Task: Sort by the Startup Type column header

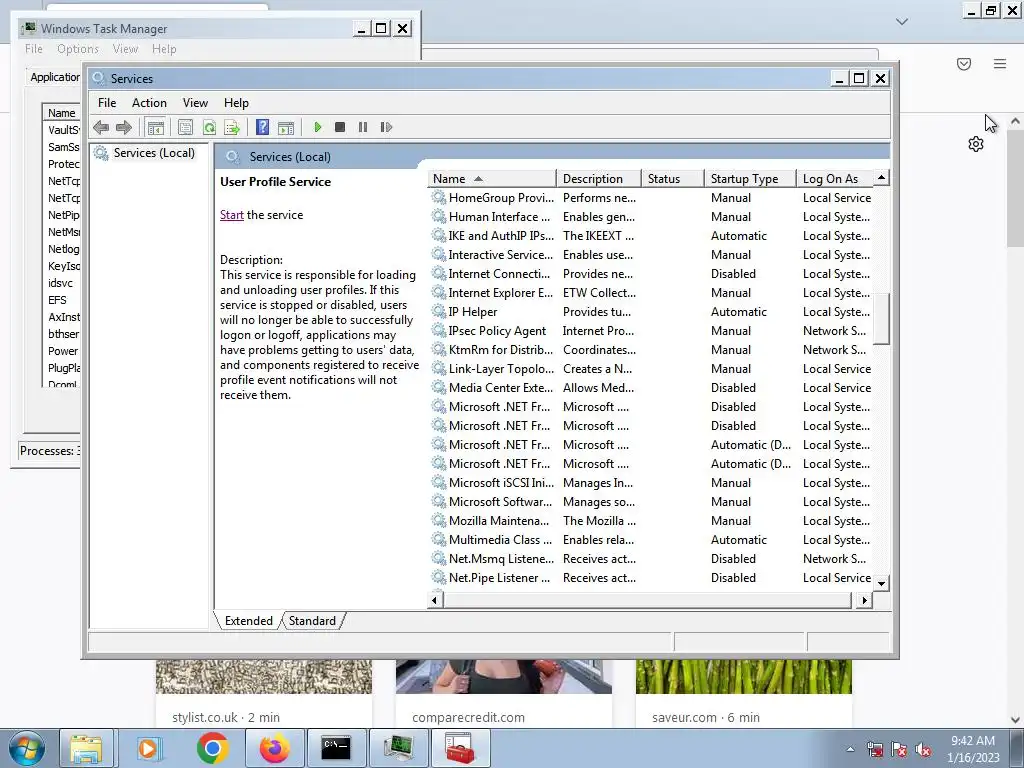Action: 750,178
